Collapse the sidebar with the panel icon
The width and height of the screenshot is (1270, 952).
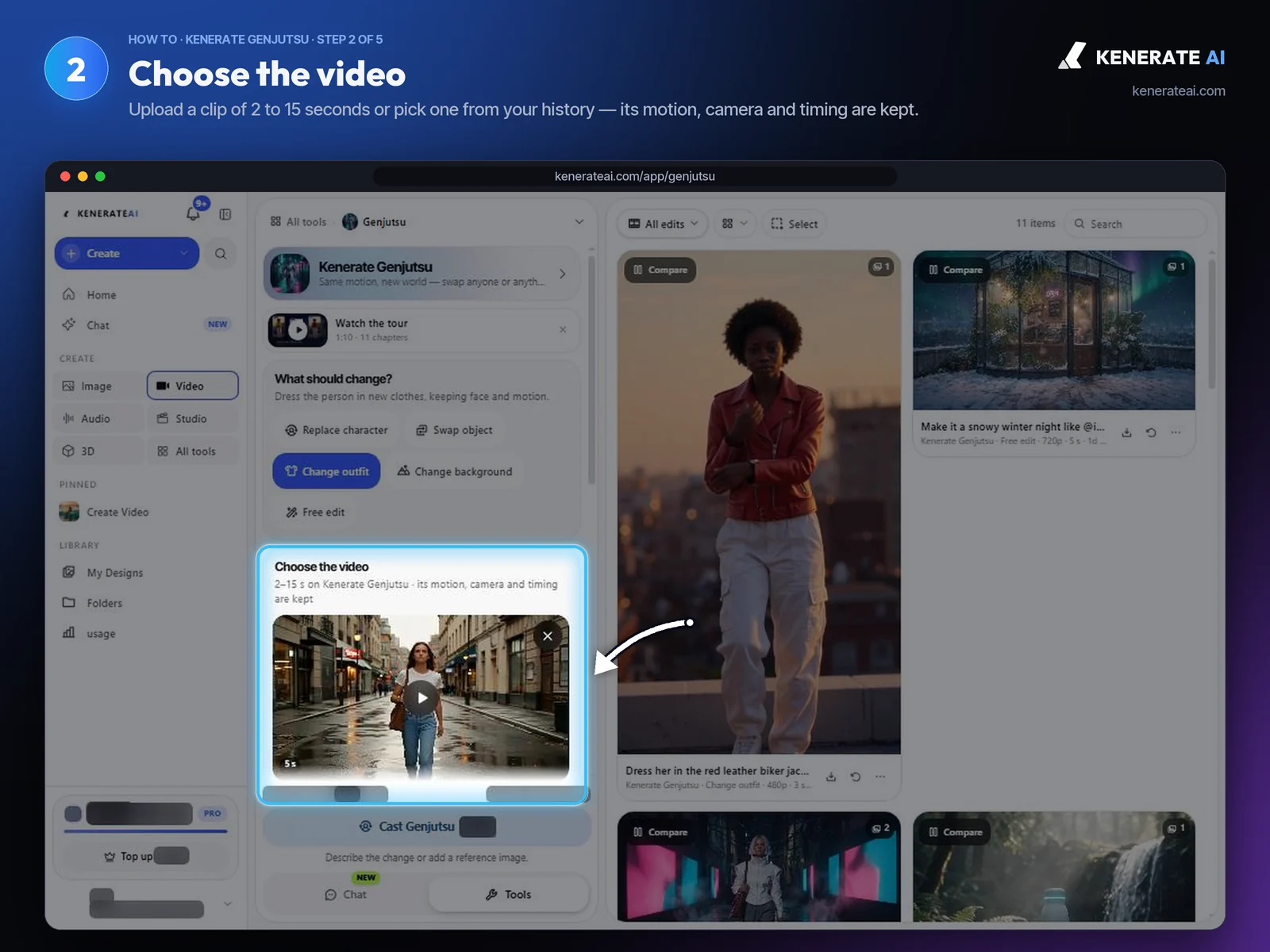tap(225, 214)
